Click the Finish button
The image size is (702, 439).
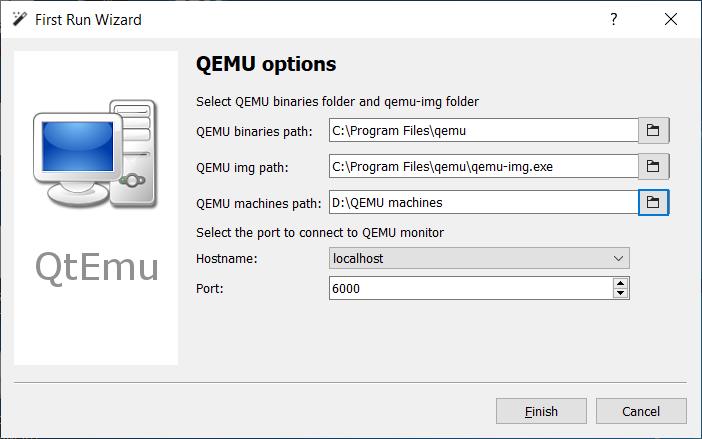click(541, 411)
